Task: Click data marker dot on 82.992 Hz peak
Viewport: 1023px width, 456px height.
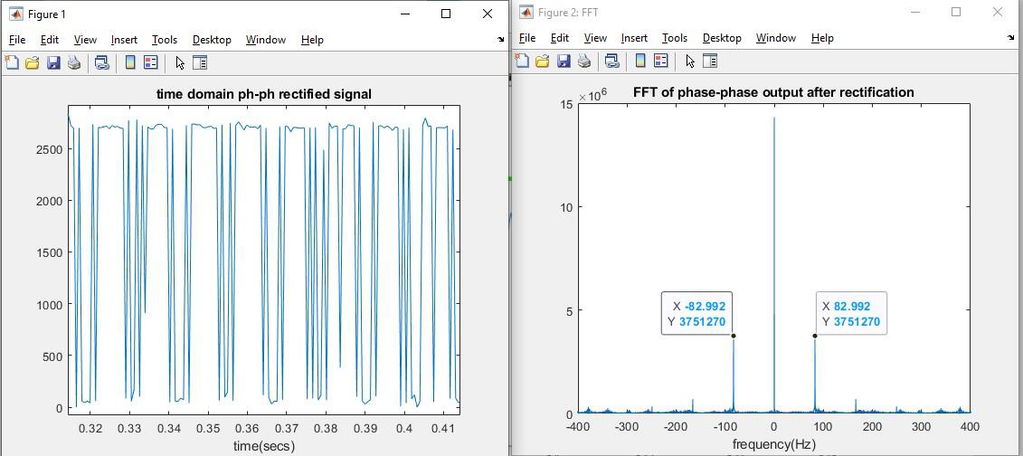Action: [815, 336]
